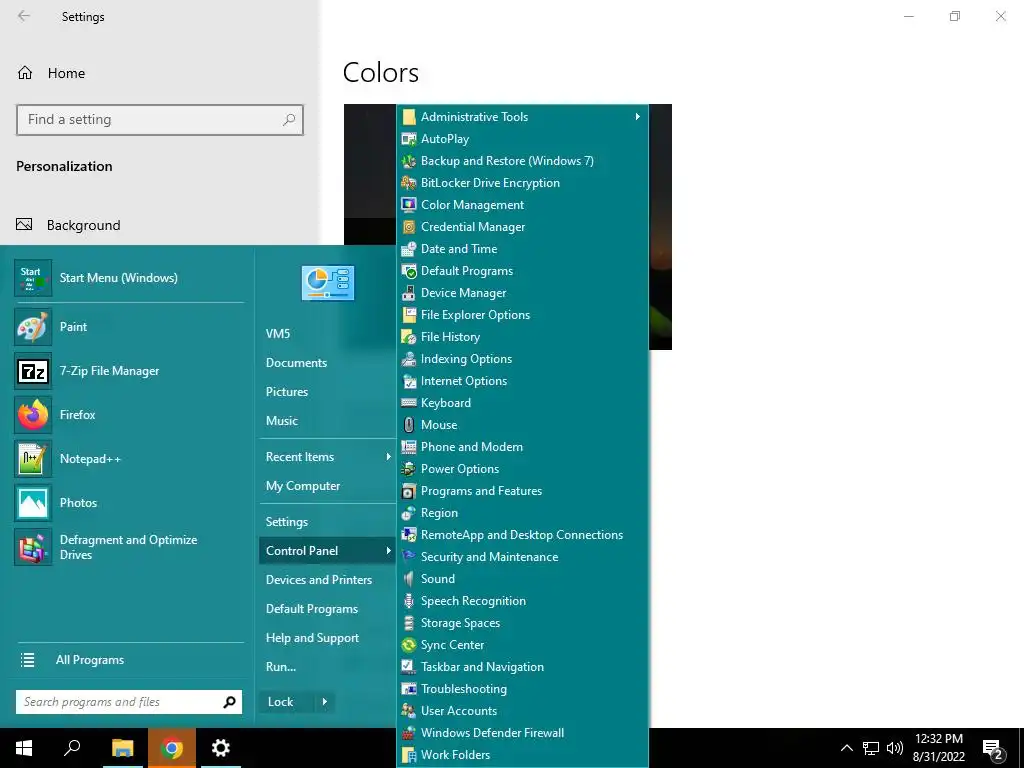Open Backup and Restore (Windows 7)

522,161
